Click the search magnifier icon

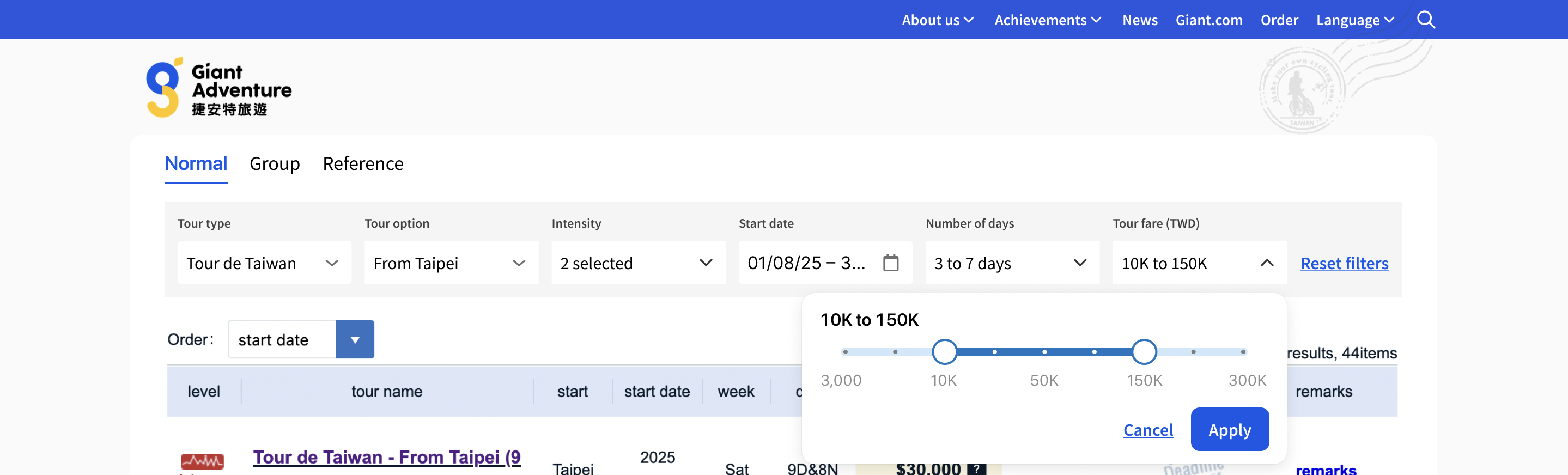1426,20
